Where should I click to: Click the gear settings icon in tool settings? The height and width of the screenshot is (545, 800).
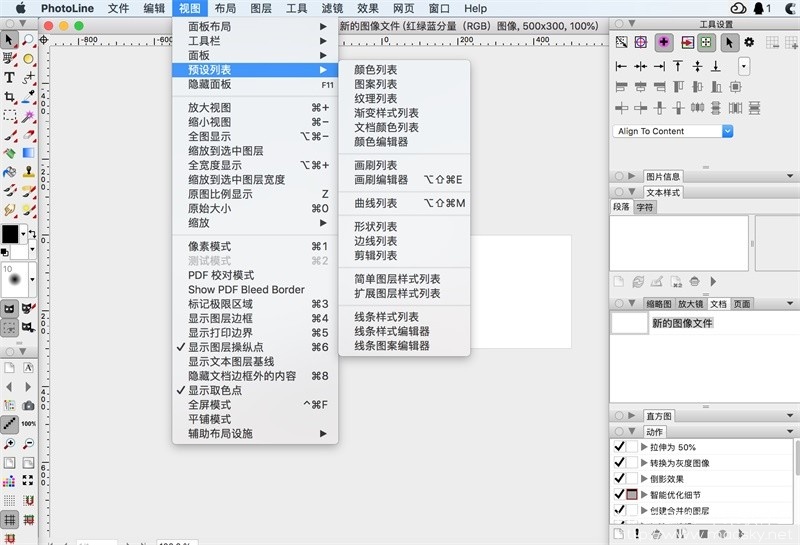749,42
